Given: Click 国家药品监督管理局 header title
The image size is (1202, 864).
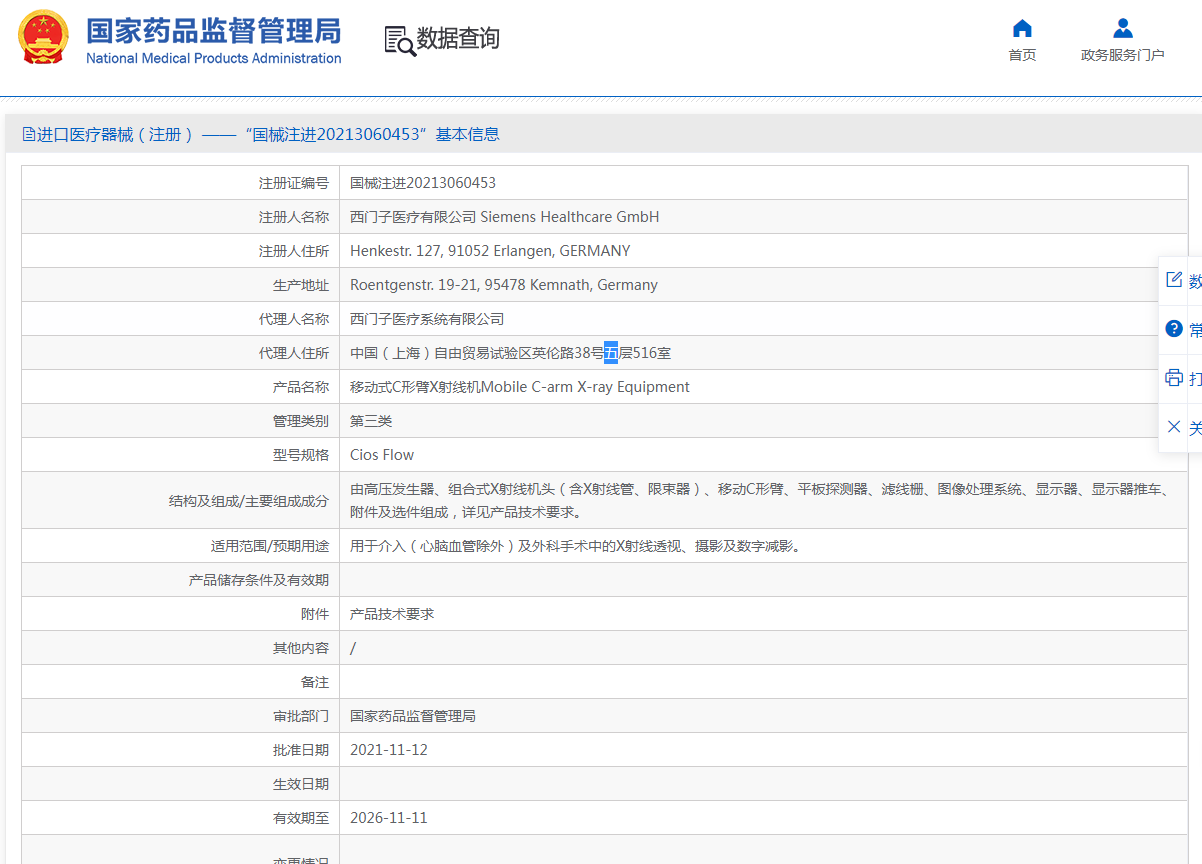Looking at the screenshot, I should pyautogui.click(x=213, y=31).
